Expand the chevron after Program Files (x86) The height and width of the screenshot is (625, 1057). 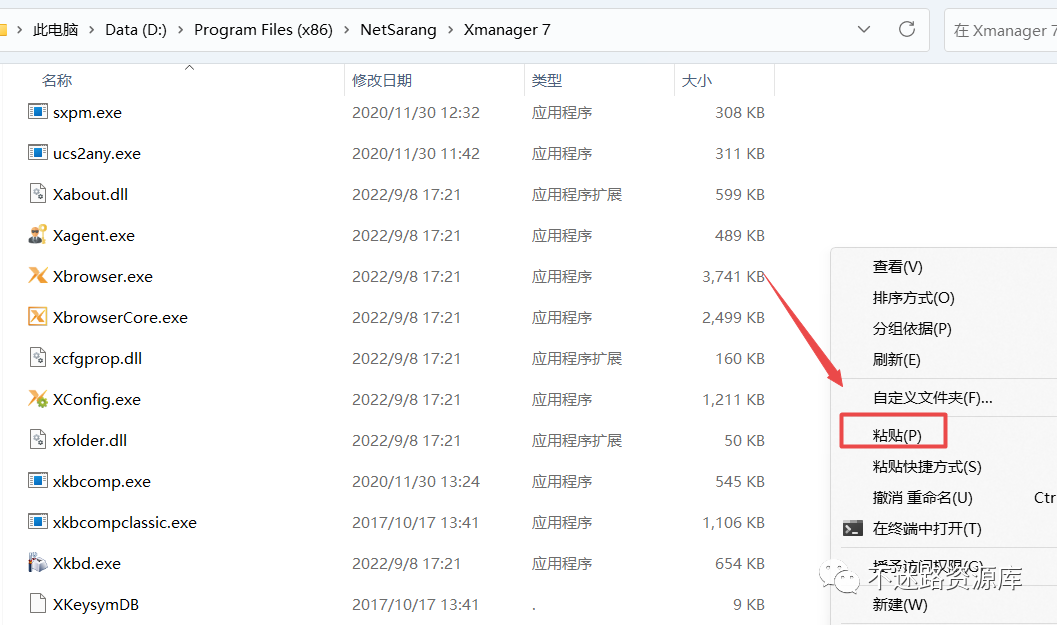click(x=346, y=30)
